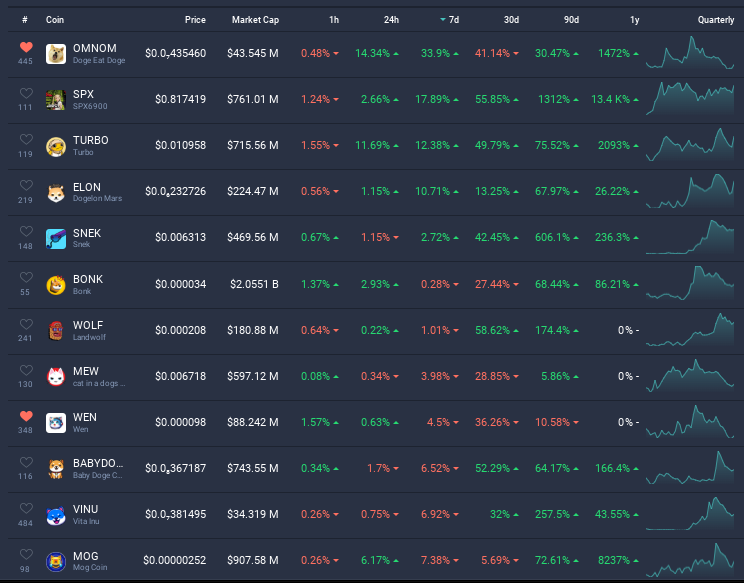This screenshot has width=744, height=583.
Task: Click the Vita Inu VINU logo
Action: click(x=56, y=515)
